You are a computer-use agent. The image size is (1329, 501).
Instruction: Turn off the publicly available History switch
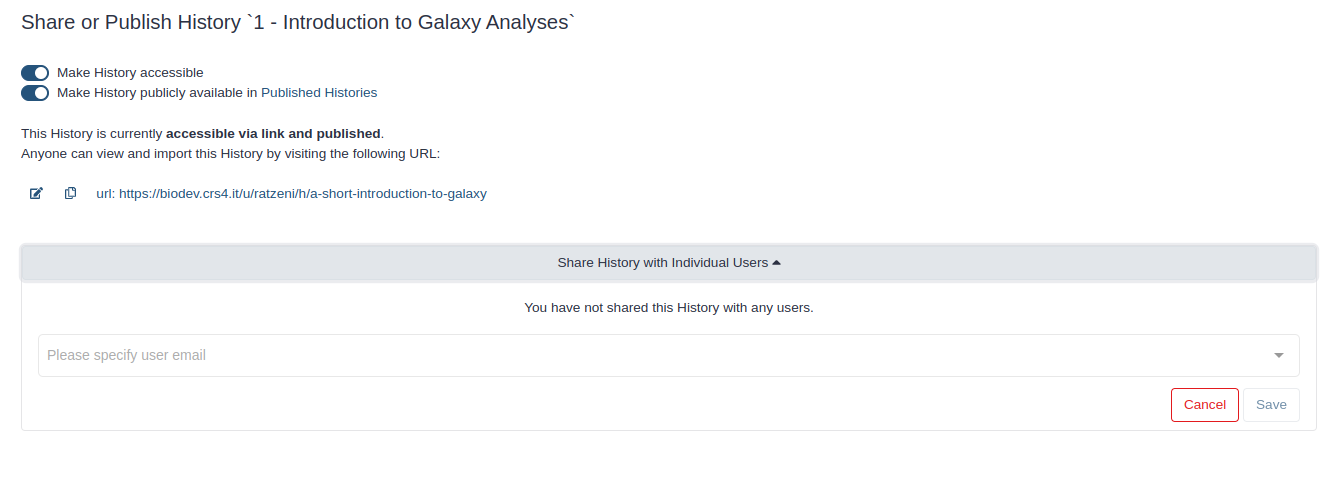[x=35, y=93]
